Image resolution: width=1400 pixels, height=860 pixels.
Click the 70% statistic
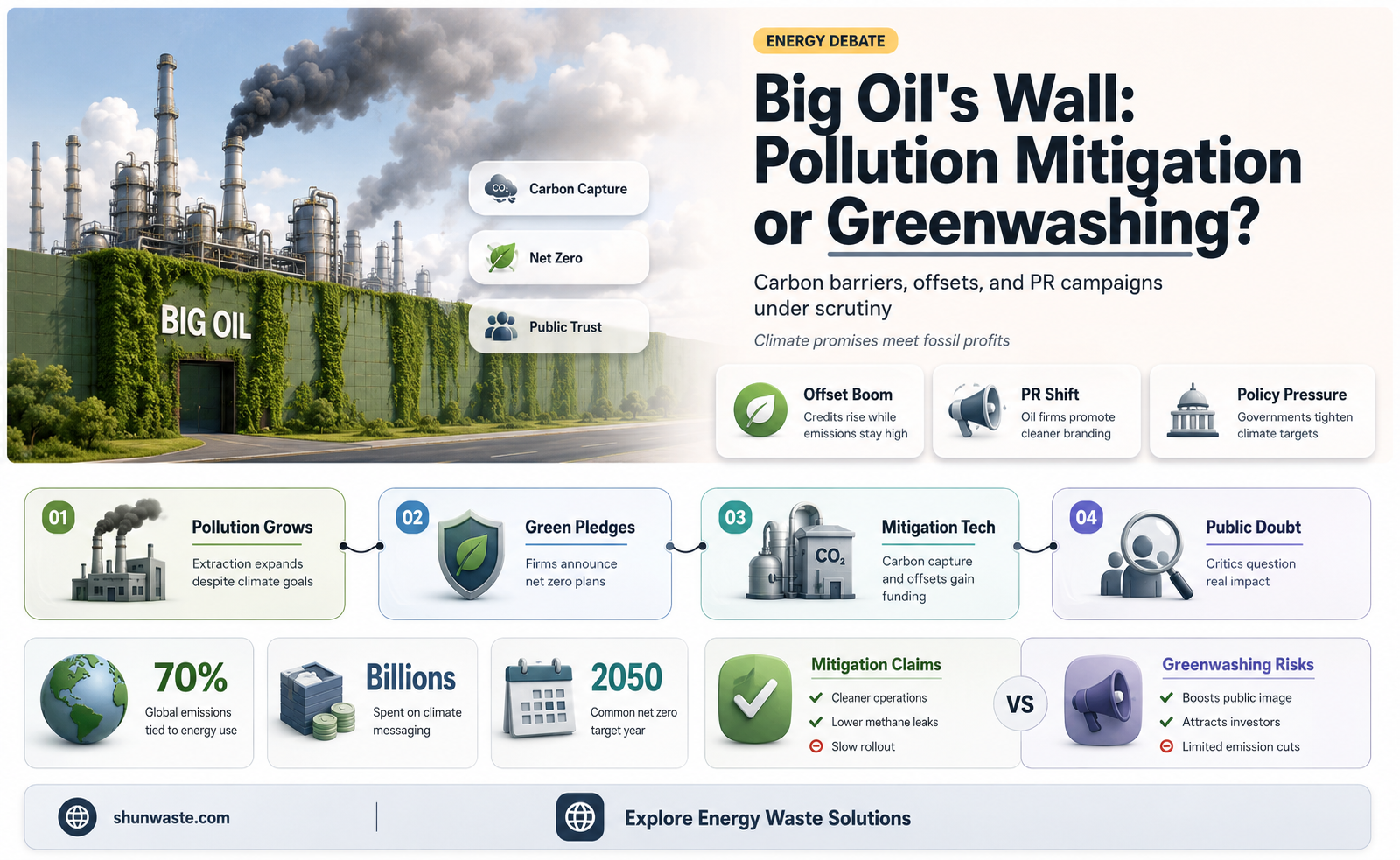(x=191, y=677)
